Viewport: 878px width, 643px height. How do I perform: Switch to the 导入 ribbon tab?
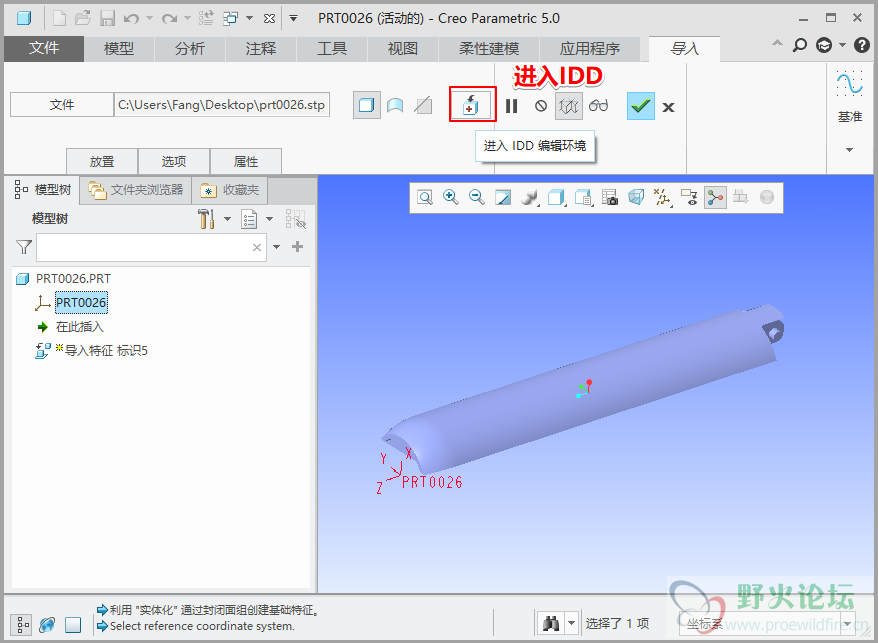click(x=684, y=49)
